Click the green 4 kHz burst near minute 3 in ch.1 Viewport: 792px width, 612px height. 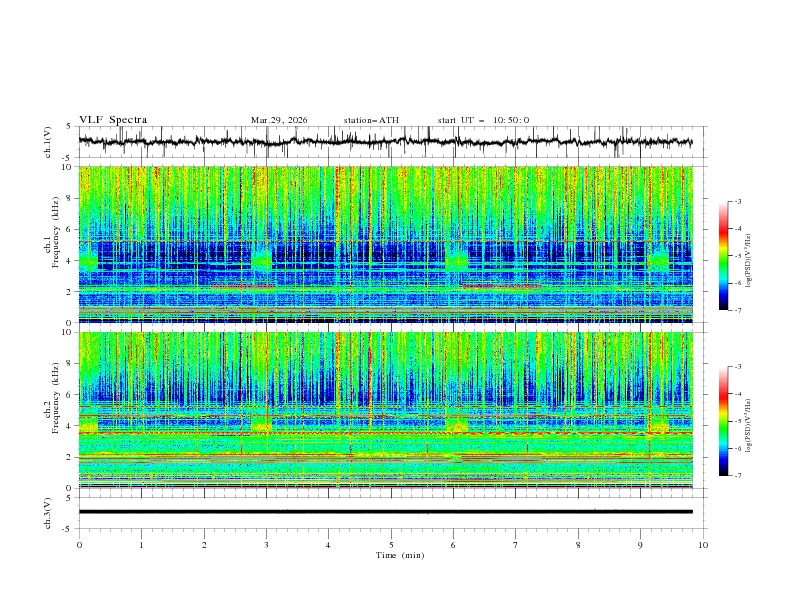[262, 260]
